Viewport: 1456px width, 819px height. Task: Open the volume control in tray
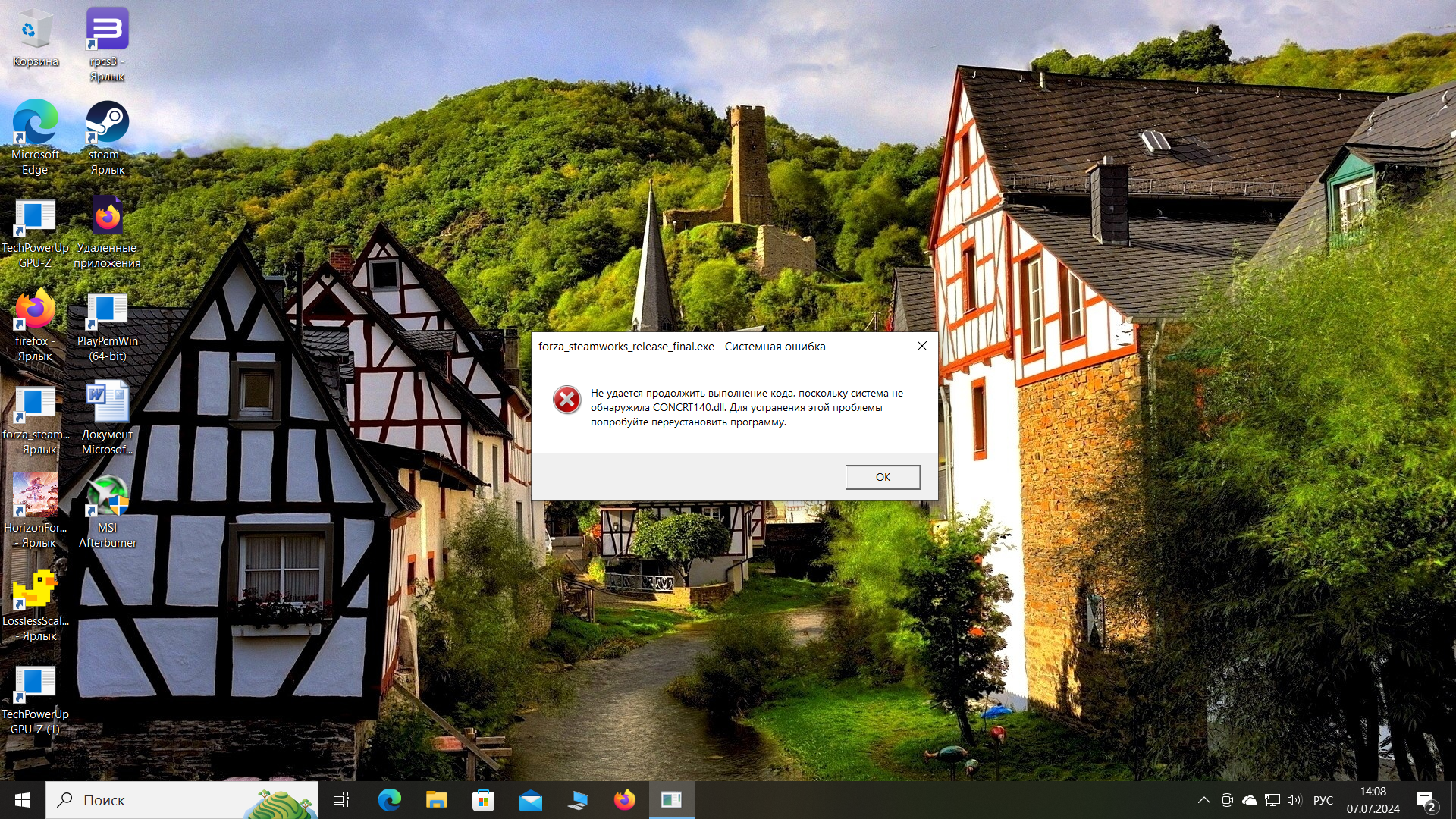pyautogui.click(x=1294, y=800)
